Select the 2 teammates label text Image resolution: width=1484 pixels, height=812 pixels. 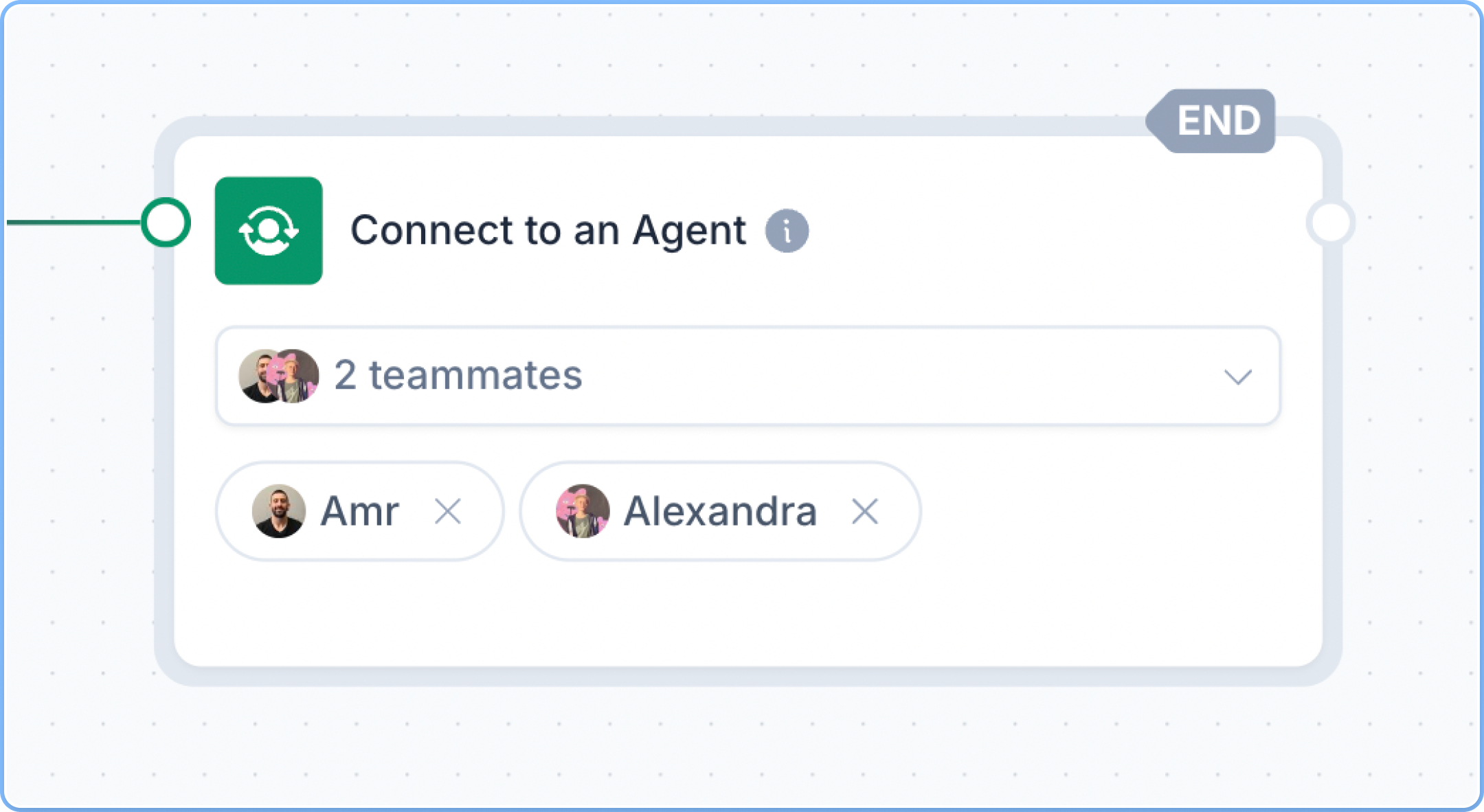pos(457,375)
